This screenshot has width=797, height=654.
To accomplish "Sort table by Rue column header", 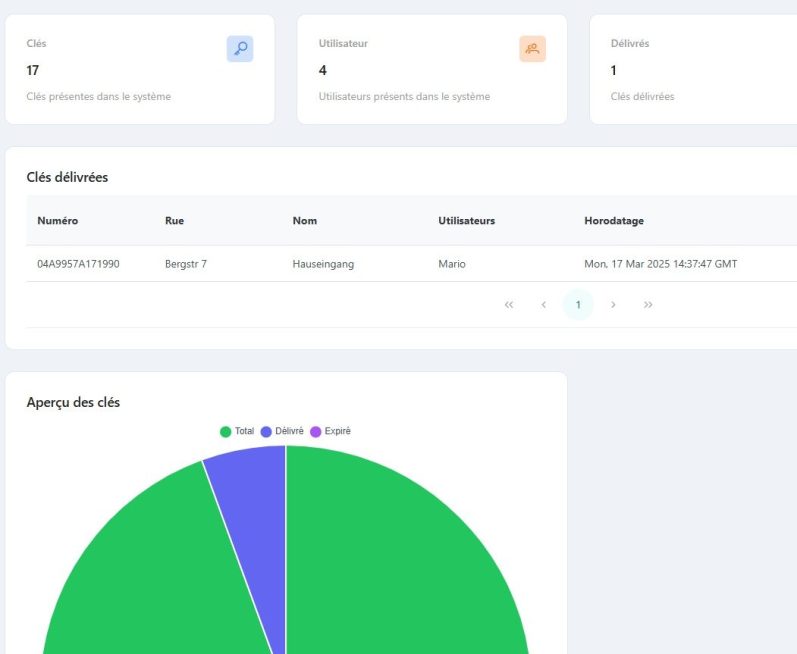I will pos(174,220).
